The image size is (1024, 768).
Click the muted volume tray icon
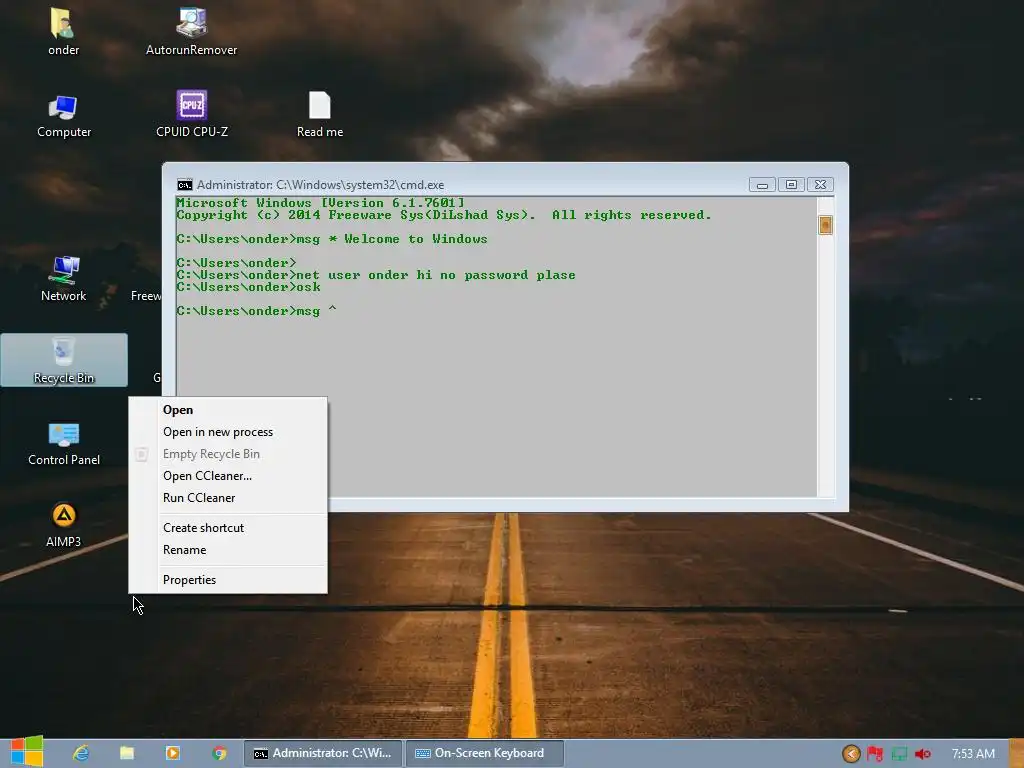coord(923,754)
